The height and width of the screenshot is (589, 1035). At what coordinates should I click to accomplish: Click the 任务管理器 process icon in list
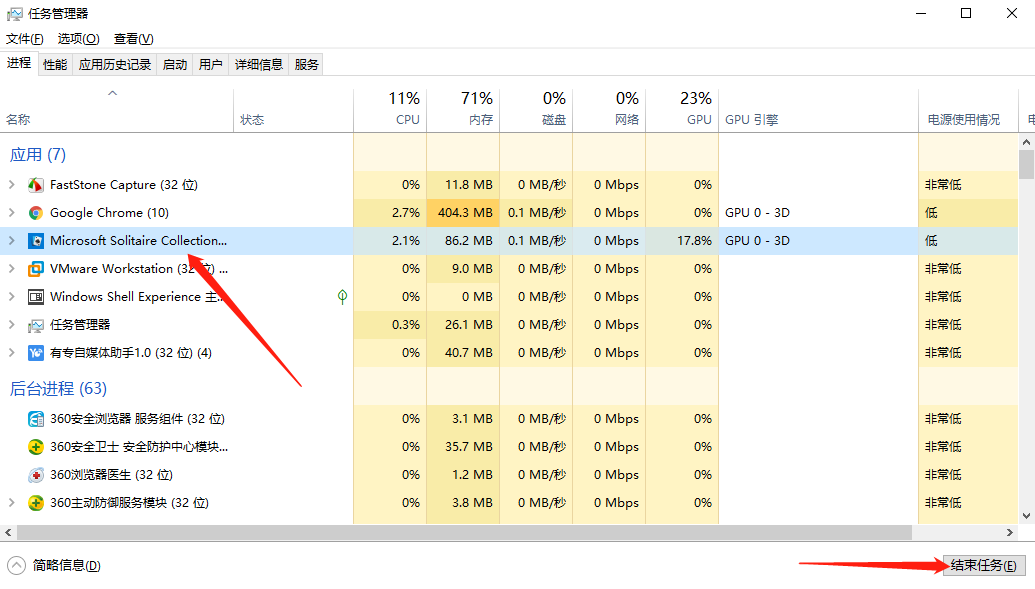click(x=36, y=325)
